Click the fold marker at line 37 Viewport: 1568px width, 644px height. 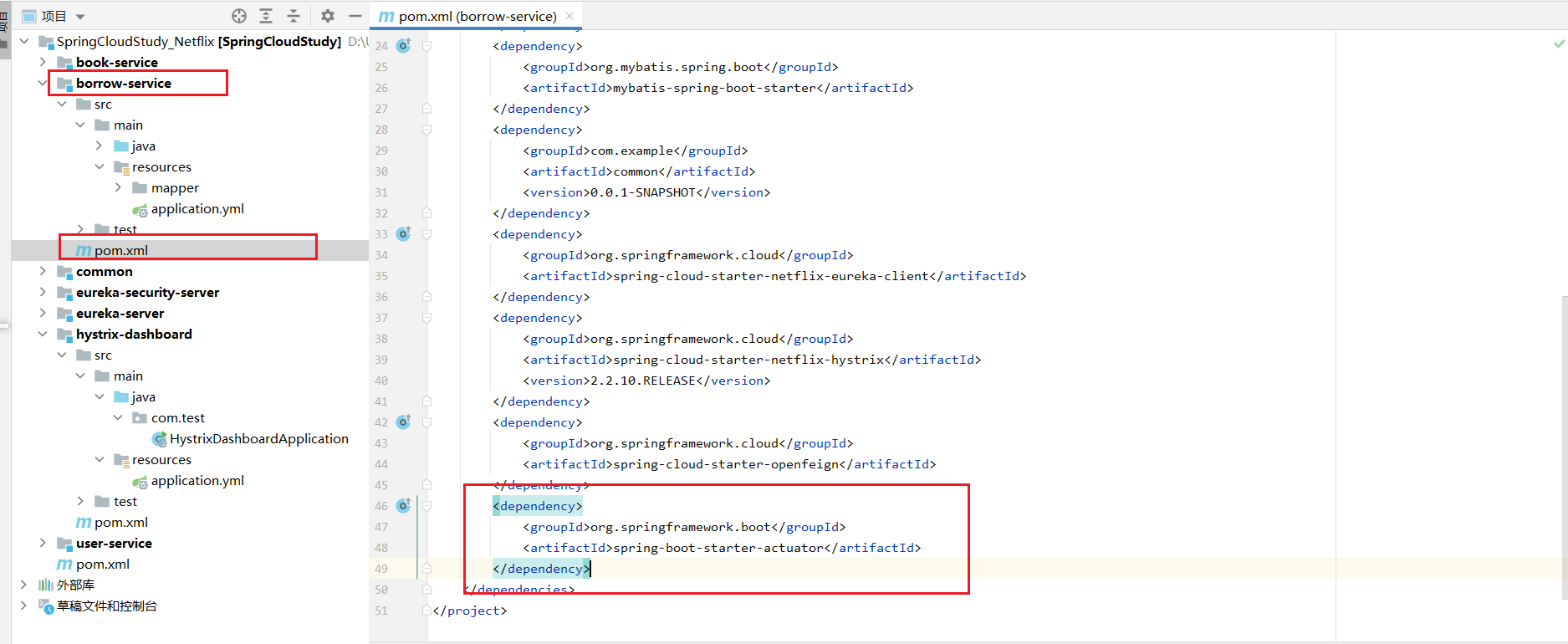pyautogui.click(x=426, y=318)
